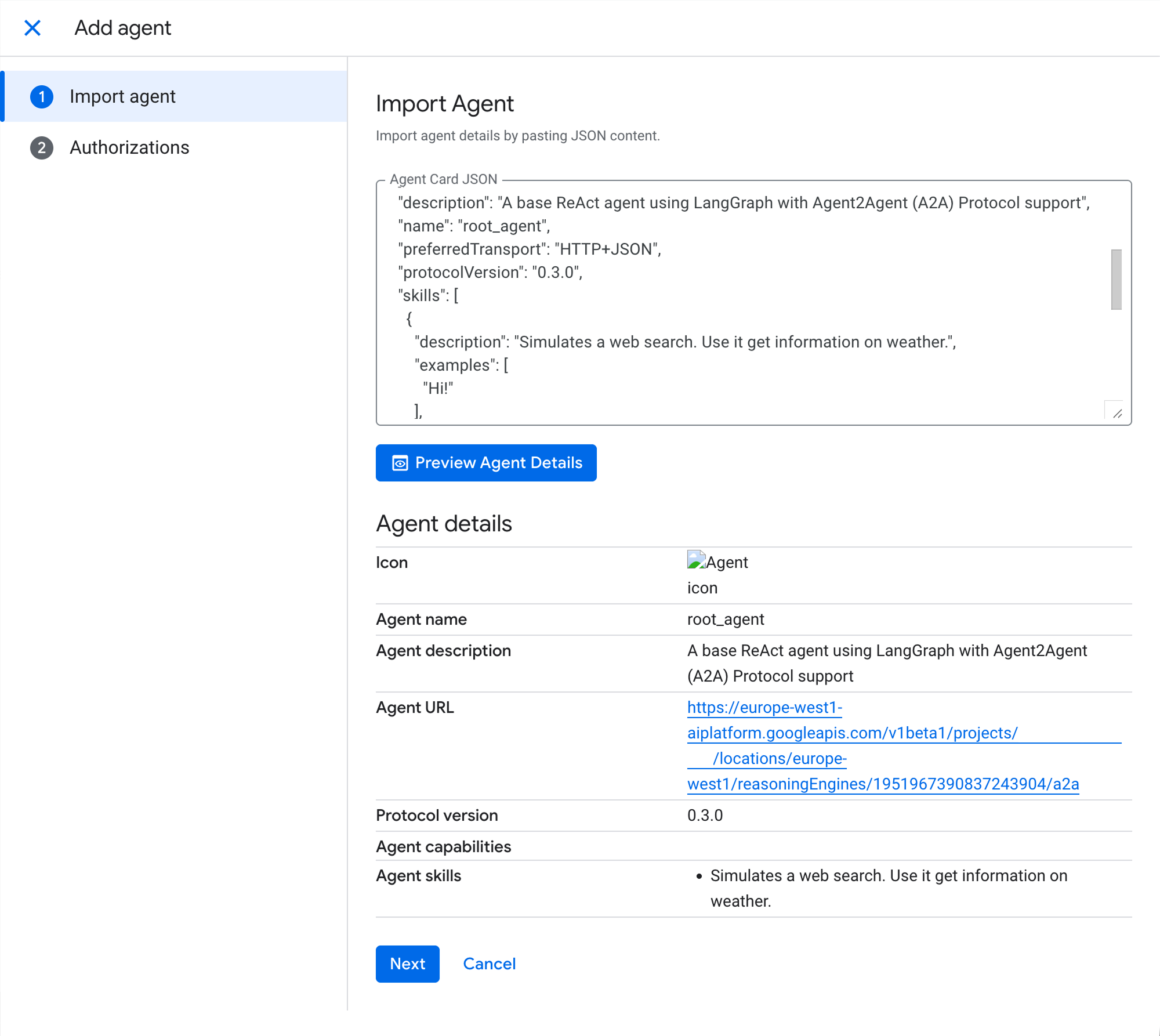1160x1036 pixels.
Task: Click the step 2 number badge
Action: [42, 148]
